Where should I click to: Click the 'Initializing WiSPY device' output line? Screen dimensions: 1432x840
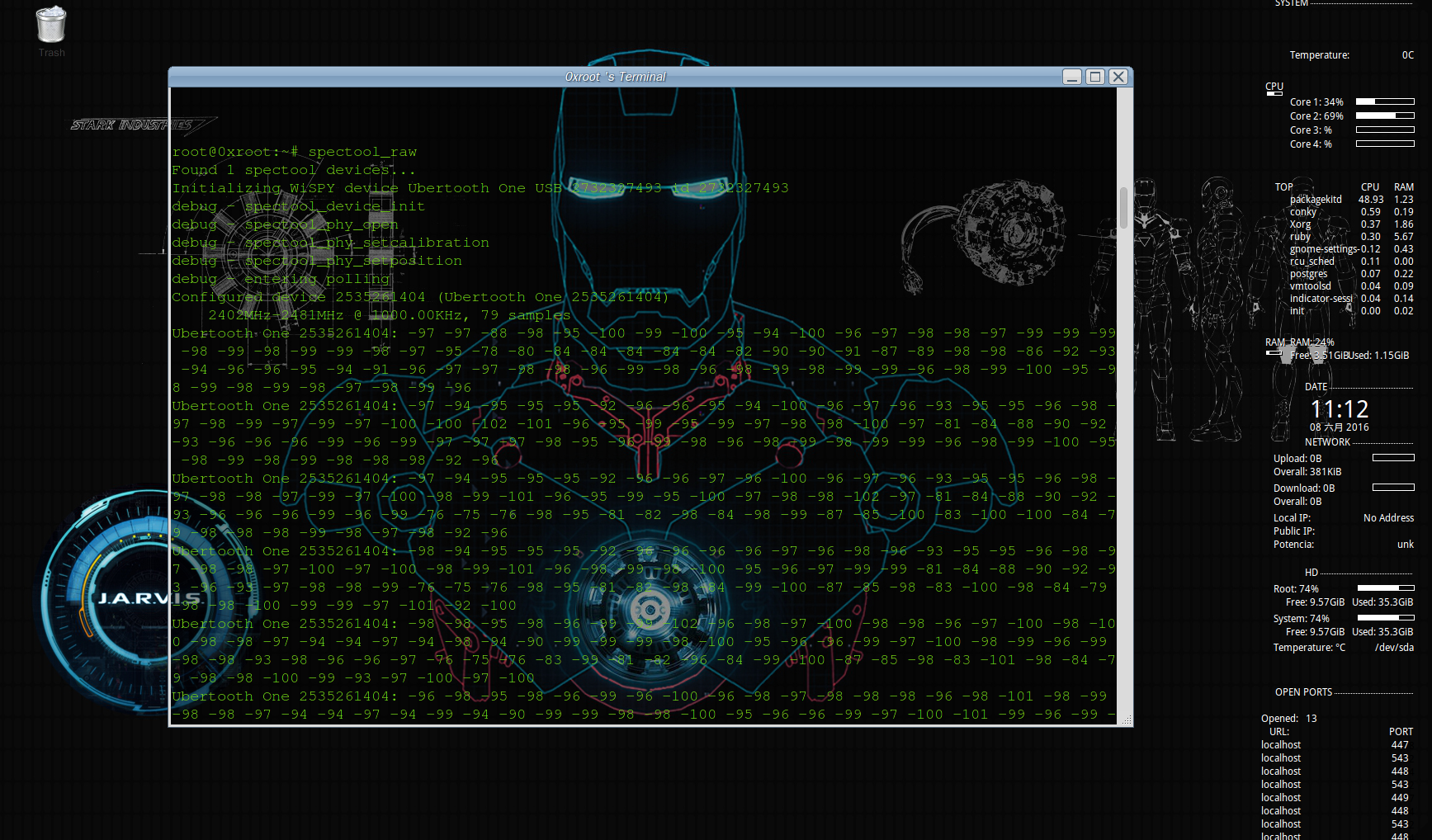click(x=480, y=188)
